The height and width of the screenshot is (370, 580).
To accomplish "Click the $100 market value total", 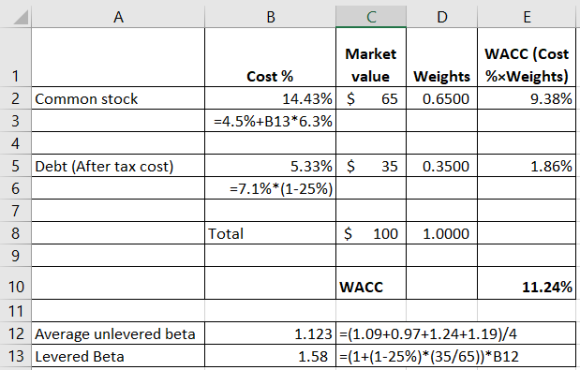I will 371,233.
